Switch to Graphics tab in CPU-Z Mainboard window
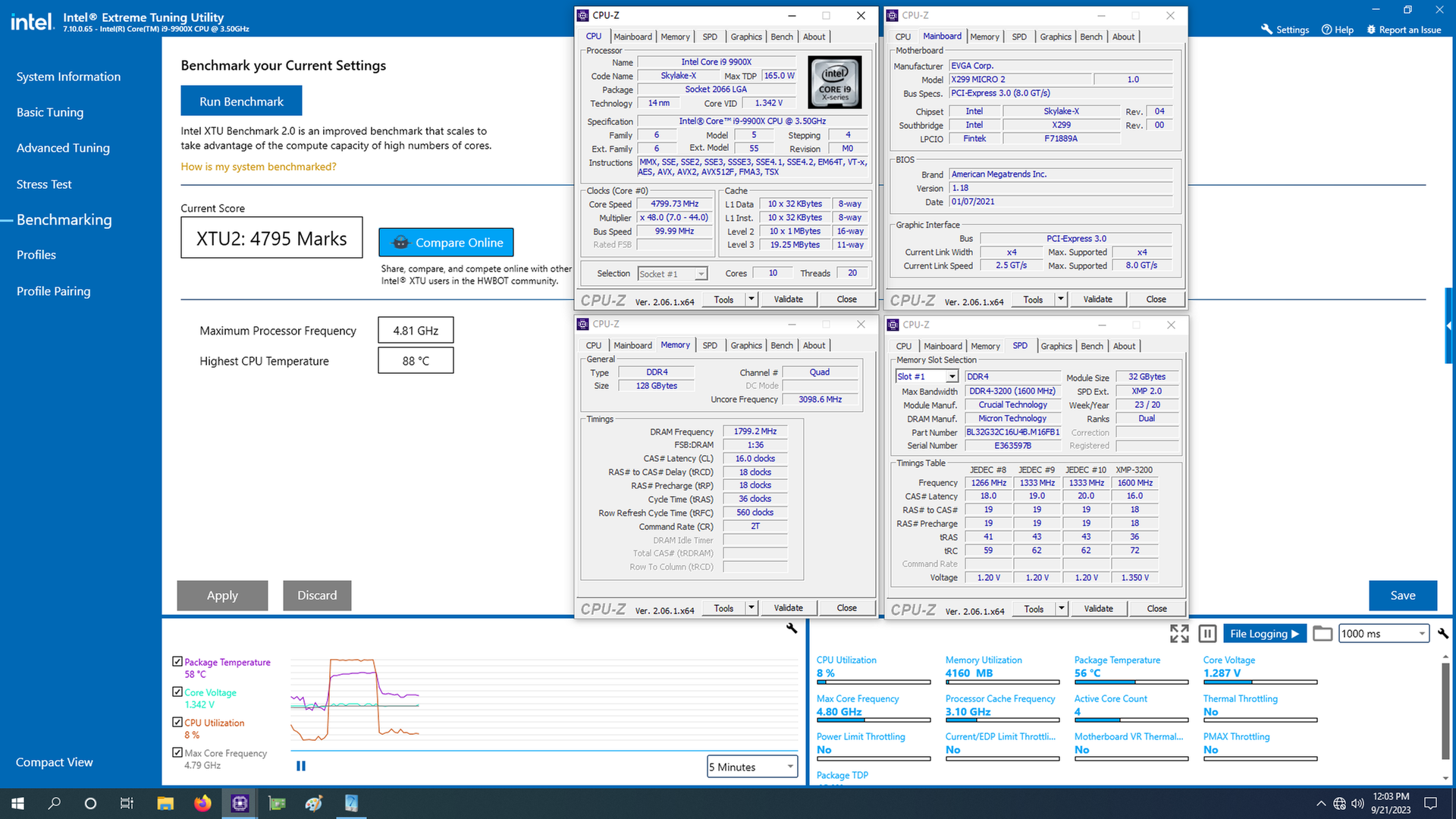1456x819 pixels. click(1056, 36)
